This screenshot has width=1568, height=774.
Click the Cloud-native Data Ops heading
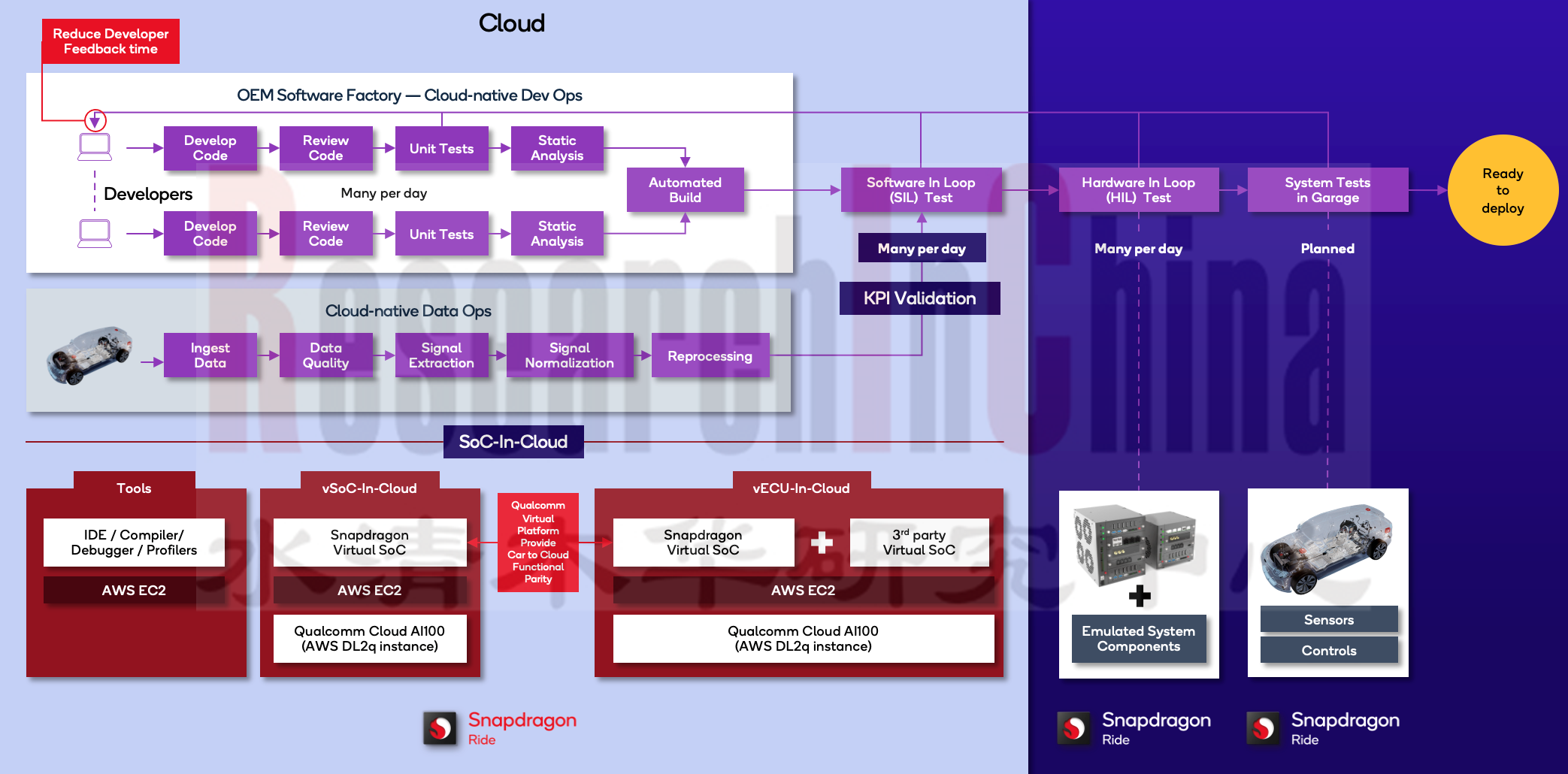click(x=408, y=311)
